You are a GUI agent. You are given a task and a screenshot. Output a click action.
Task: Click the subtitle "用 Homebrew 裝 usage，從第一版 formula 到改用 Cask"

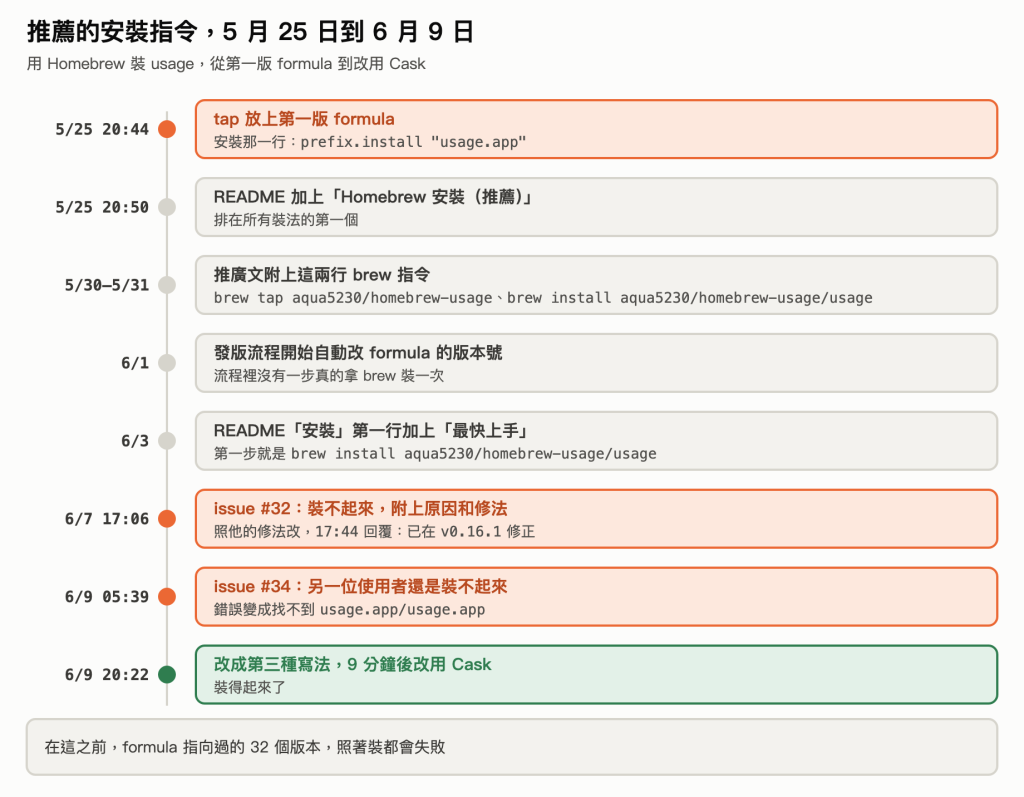[226, 63]
